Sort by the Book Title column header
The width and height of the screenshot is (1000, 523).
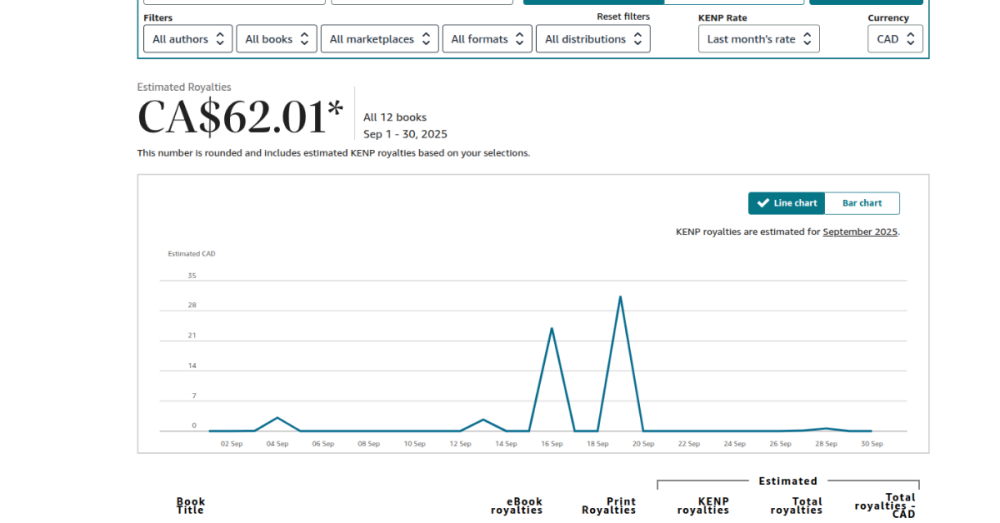click(190, 506)
